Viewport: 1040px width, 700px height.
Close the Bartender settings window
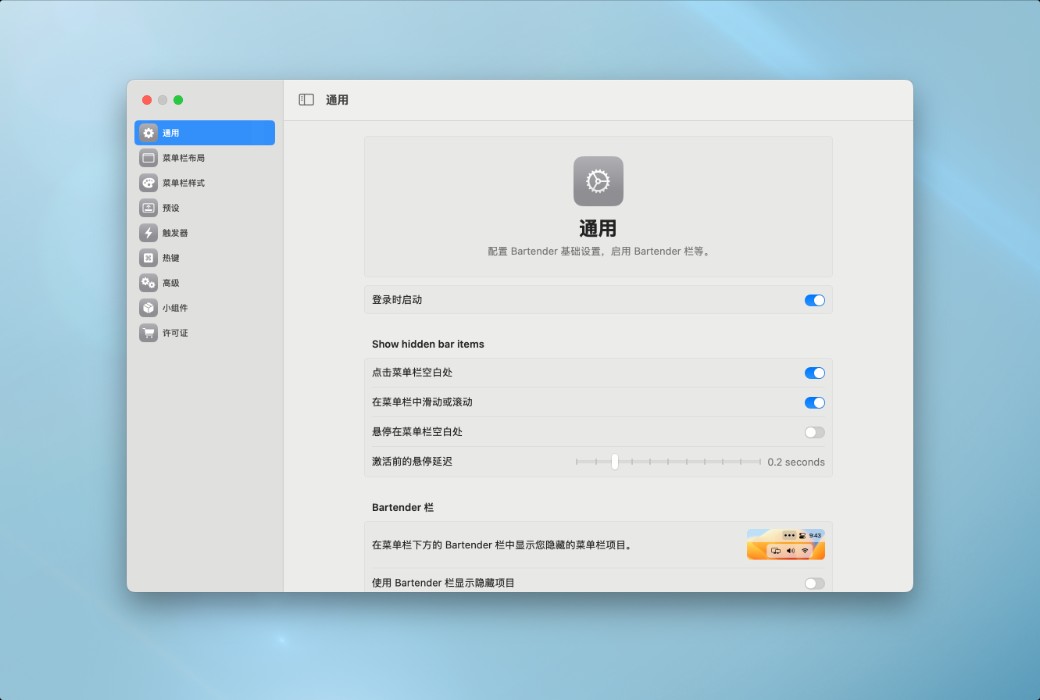[147, 100]
